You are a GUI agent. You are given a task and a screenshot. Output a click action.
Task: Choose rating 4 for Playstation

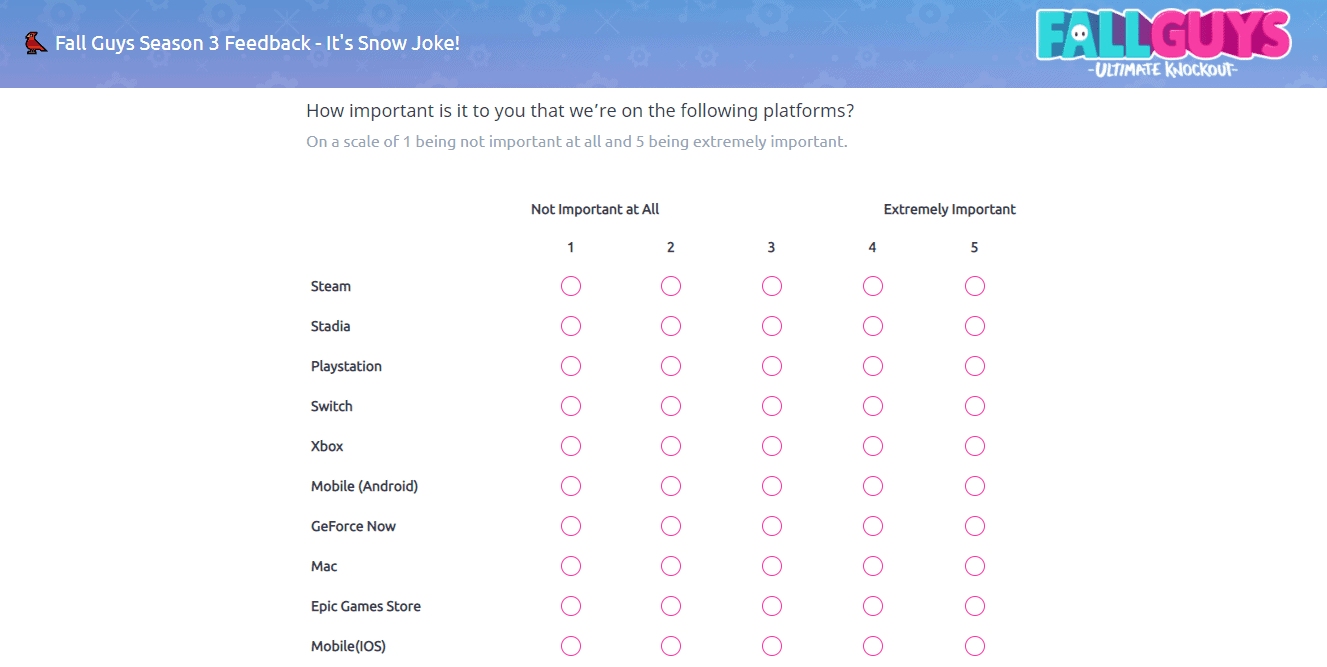point(873,367)
